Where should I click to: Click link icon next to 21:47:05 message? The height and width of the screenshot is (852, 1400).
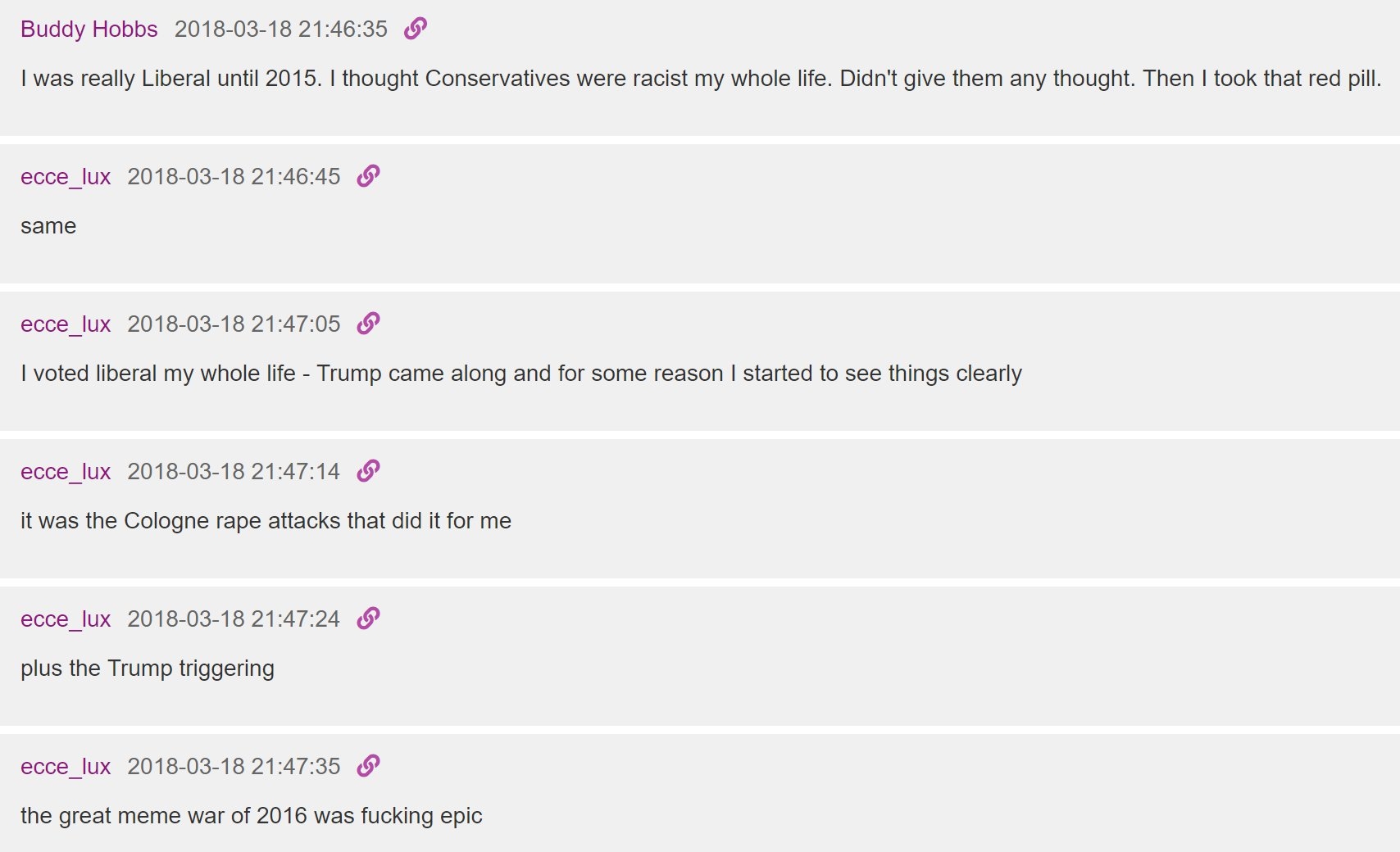click(368, 324)
